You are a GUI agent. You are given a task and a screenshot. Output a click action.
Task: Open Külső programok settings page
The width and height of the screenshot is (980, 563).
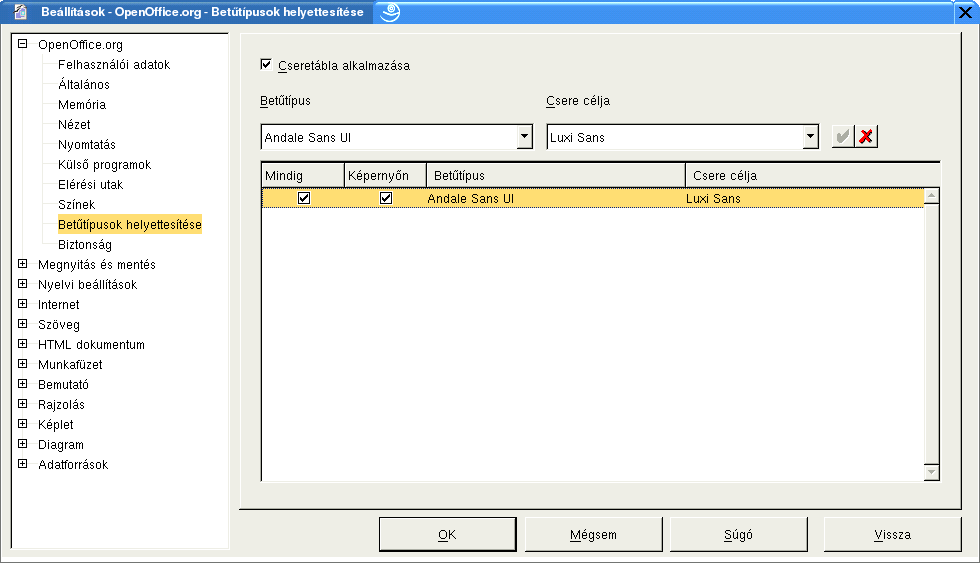104,164
